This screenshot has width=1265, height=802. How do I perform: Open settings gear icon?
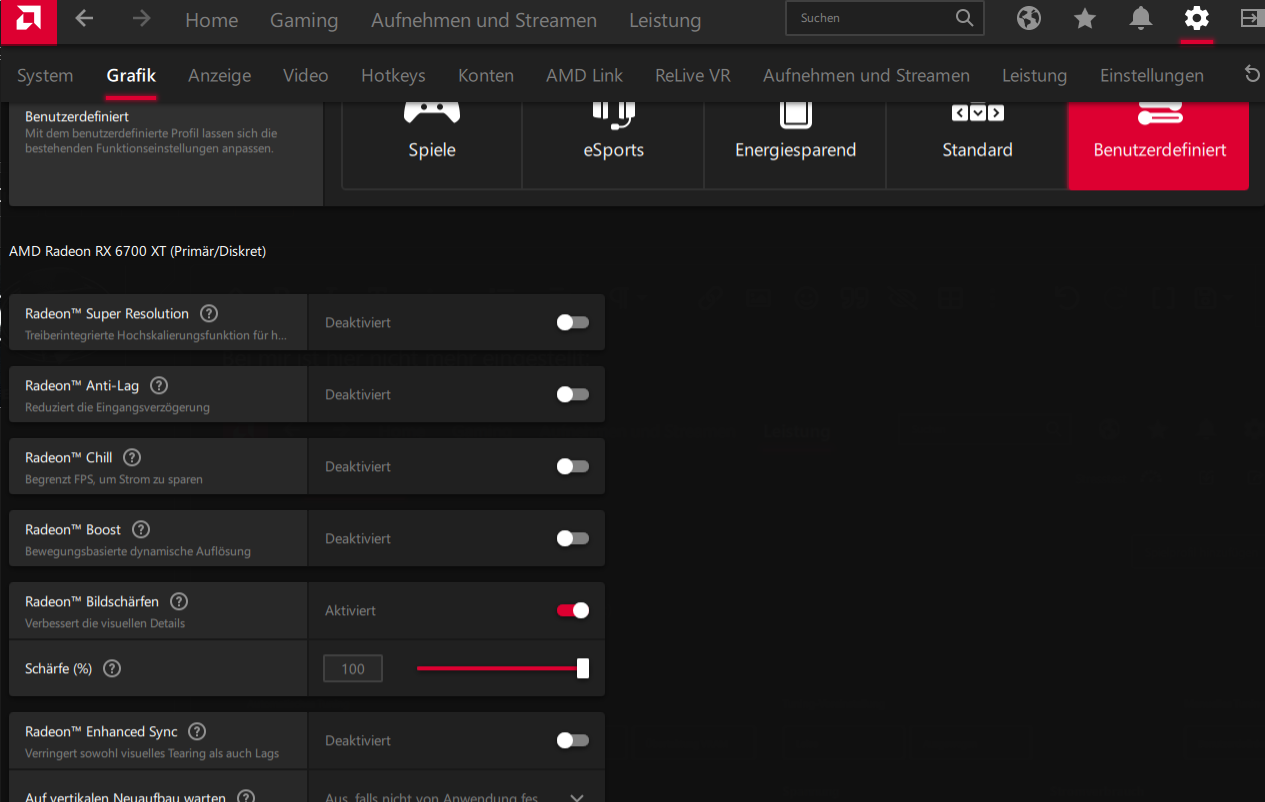(1196, 18)
